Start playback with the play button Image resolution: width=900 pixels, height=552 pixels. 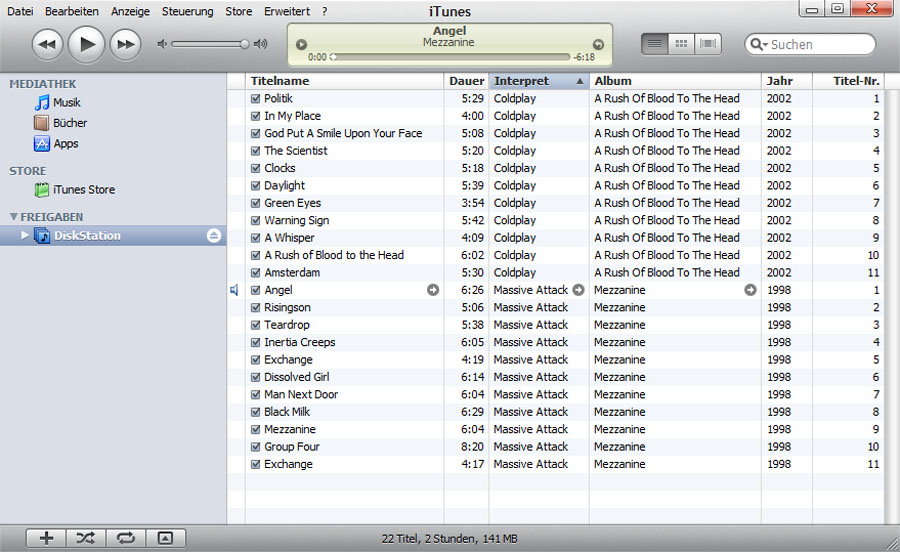86,44
